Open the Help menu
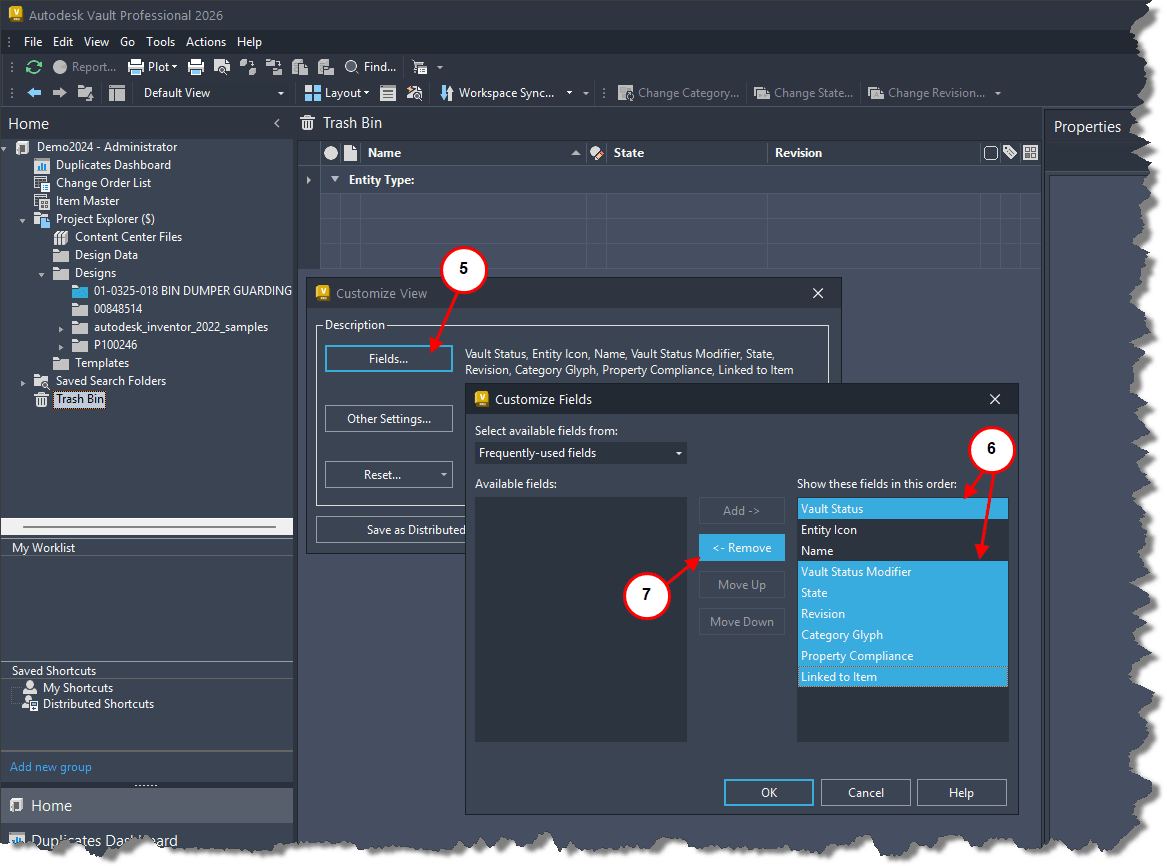 click(249, 42)
